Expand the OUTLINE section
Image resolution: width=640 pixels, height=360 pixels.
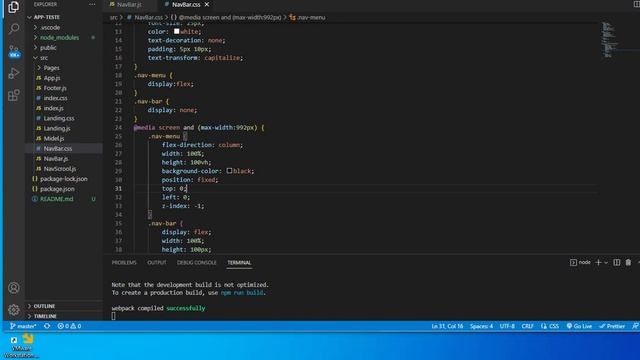(44, 306)
